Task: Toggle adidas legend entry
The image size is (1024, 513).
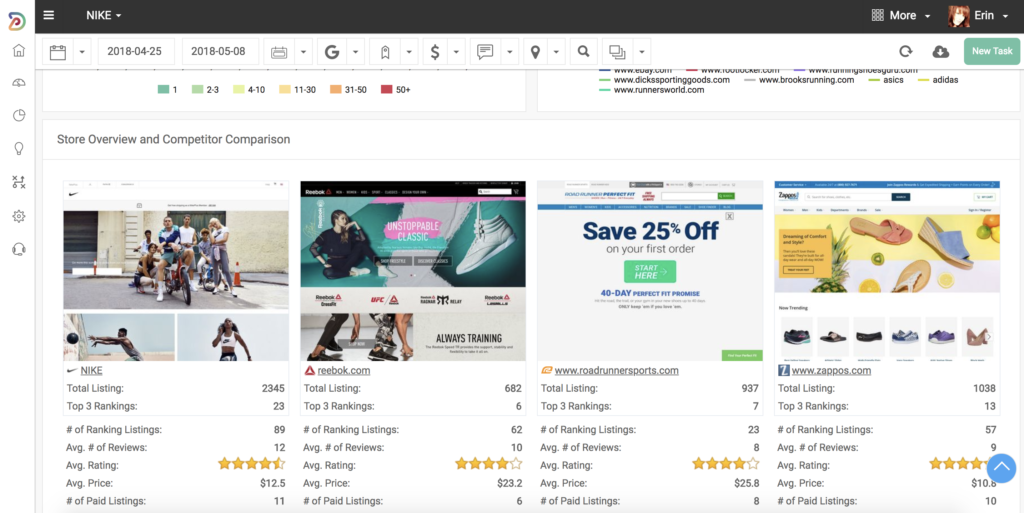Action: [x=938, y=80]
